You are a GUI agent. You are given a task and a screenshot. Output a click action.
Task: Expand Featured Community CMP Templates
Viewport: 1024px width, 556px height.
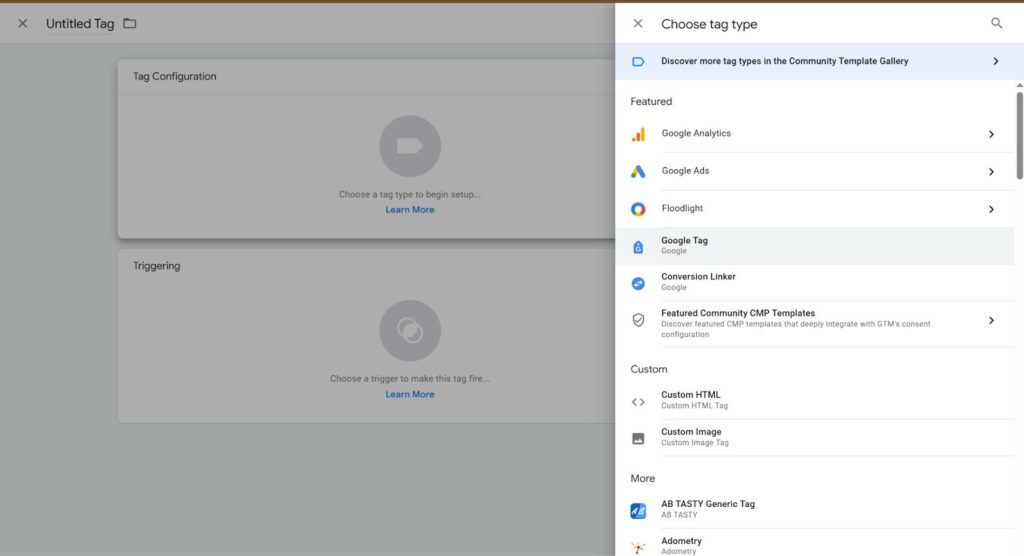[x=991, y=320]
